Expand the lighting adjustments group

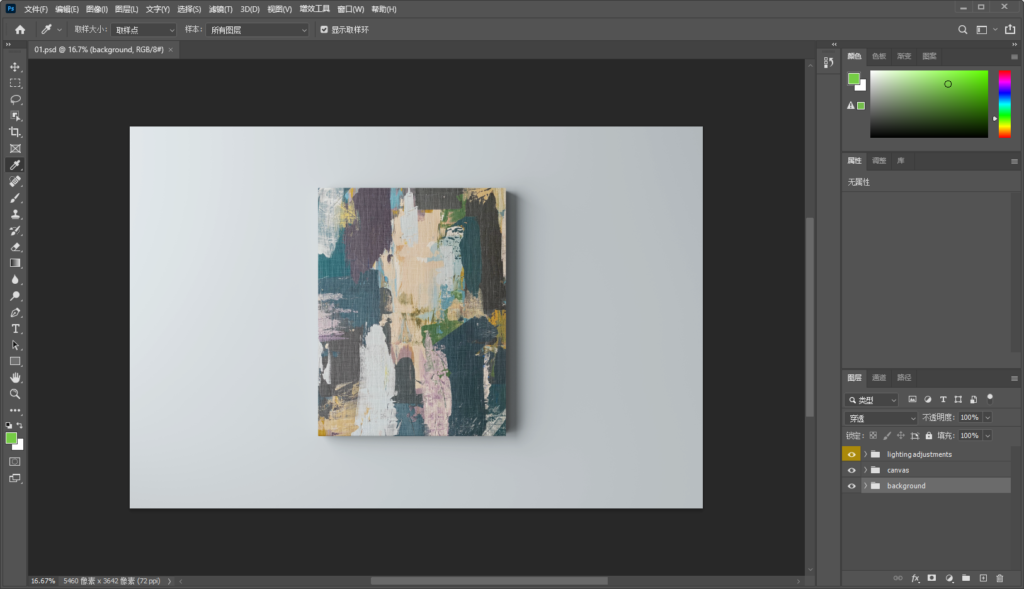coord(865,454)
